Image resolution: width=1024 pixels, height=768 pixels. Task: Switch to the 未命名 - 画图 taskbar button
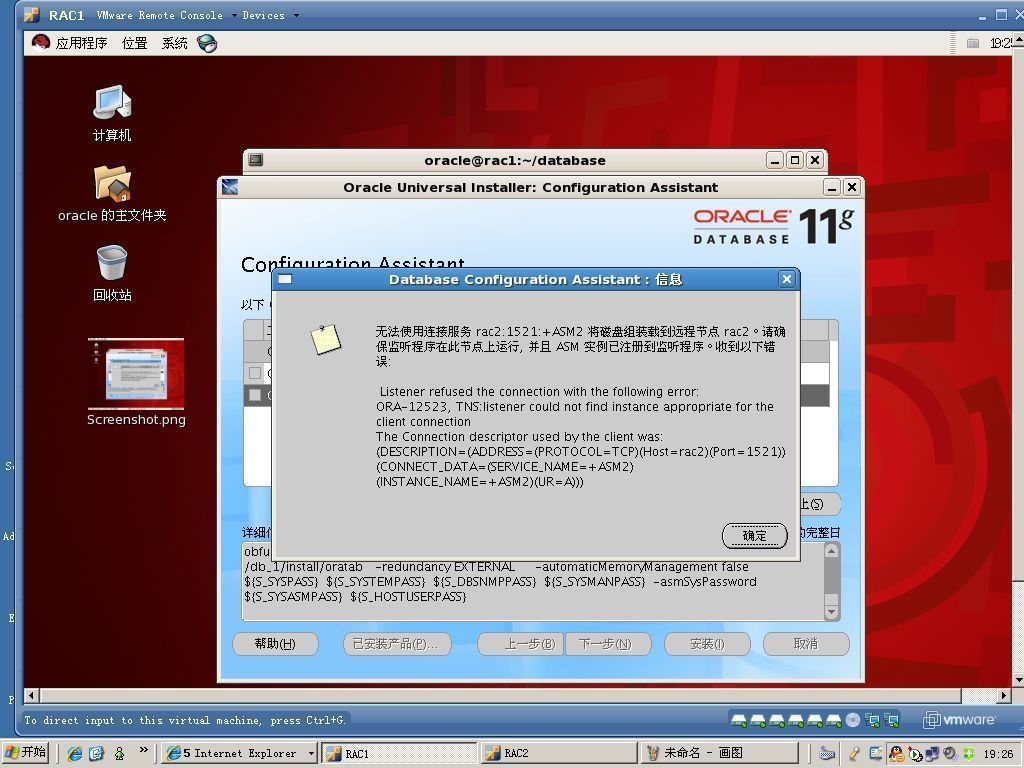(x=719, y=754)
